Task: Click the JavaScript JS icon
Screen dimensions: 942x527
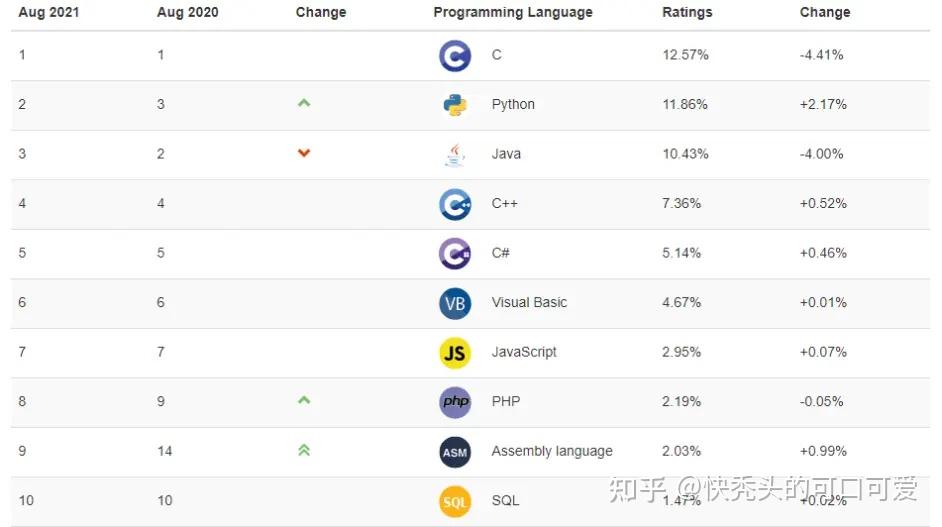Action: [x=455, y=352]
